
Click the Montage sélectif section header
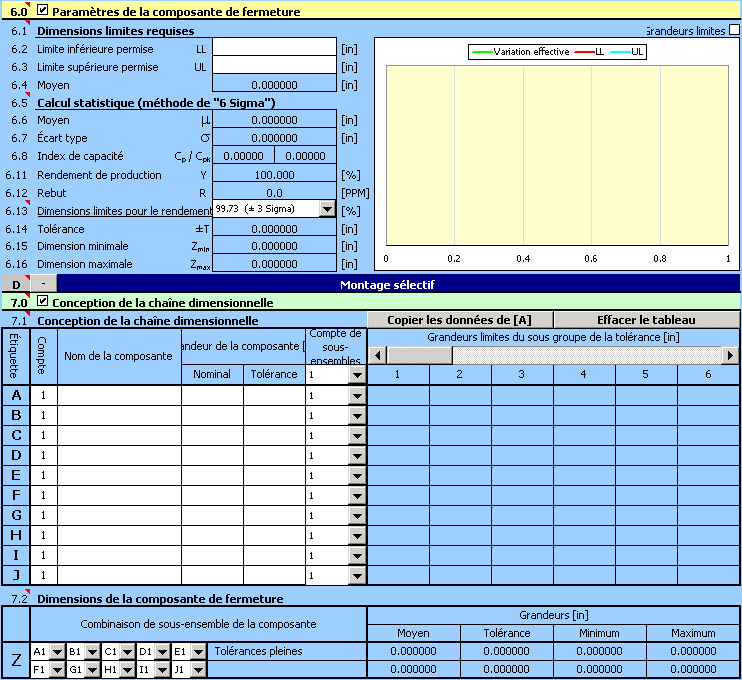tap(387, 284)
